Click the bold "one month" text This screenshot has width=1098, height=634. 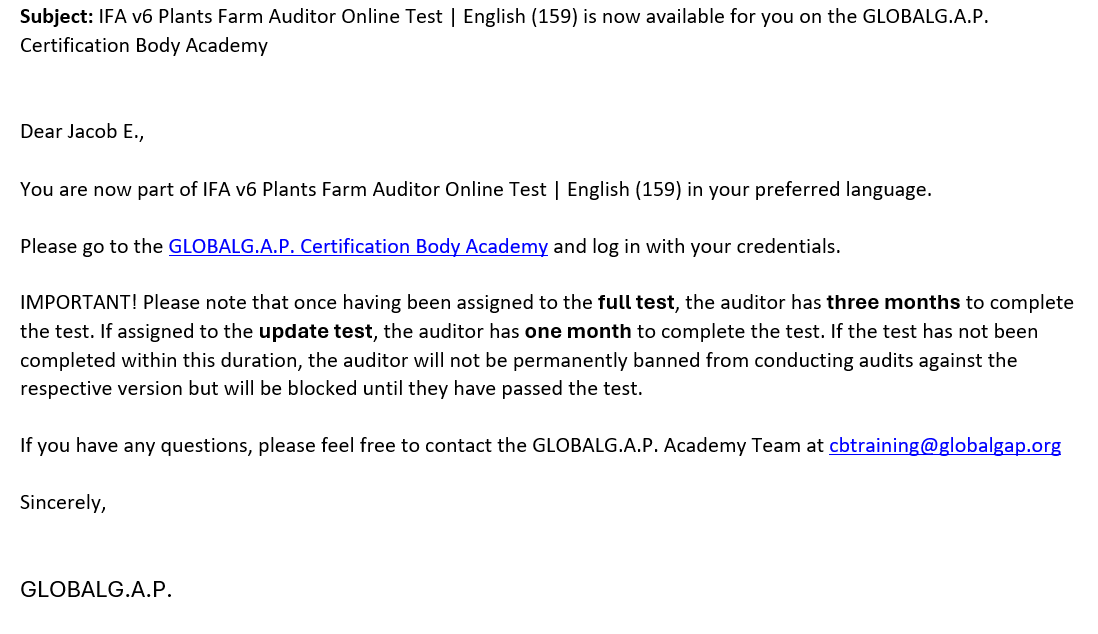tap(578, 331)
